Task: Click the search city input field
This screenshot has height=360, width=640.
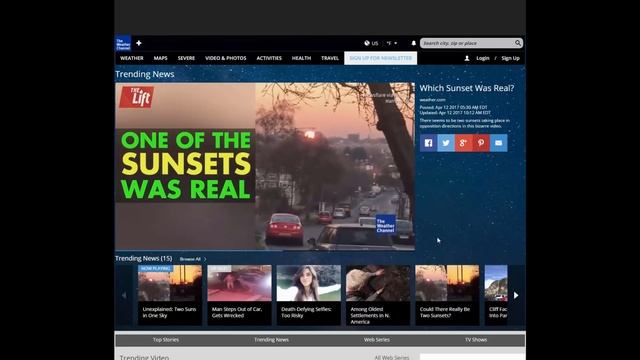Action: 467,43
